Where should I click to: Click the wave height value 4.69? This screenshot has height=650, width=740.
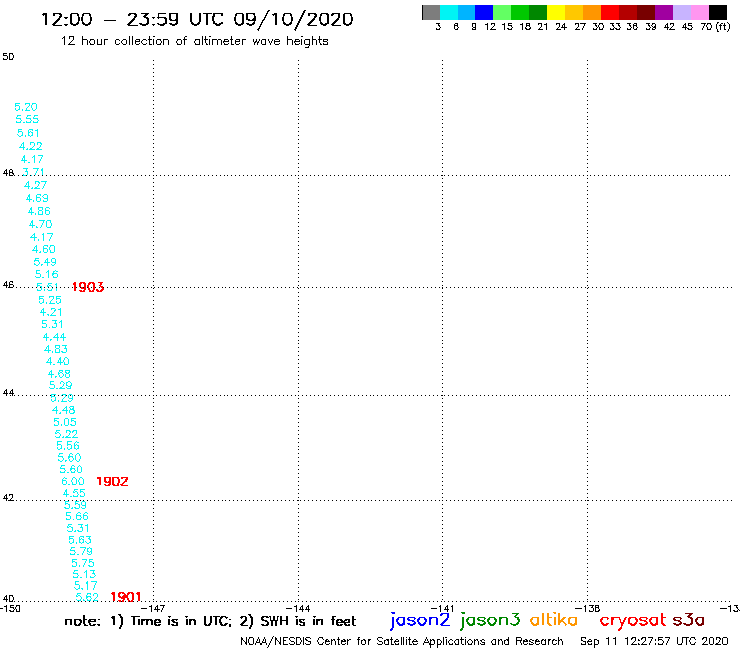point(37,198)
